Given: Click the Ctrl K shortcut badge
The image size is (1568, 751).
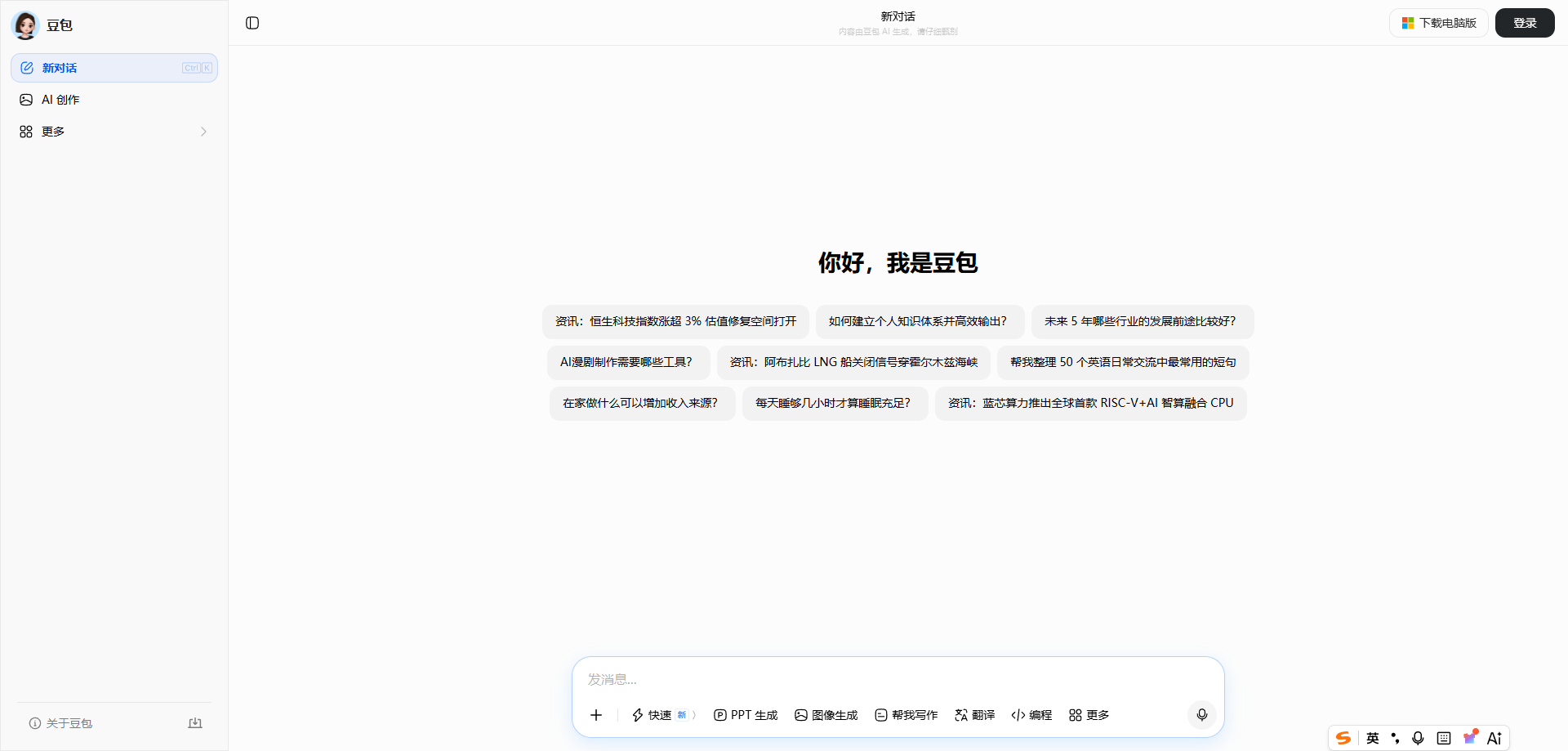Looking at the screenshot, I should coord(198,68).
